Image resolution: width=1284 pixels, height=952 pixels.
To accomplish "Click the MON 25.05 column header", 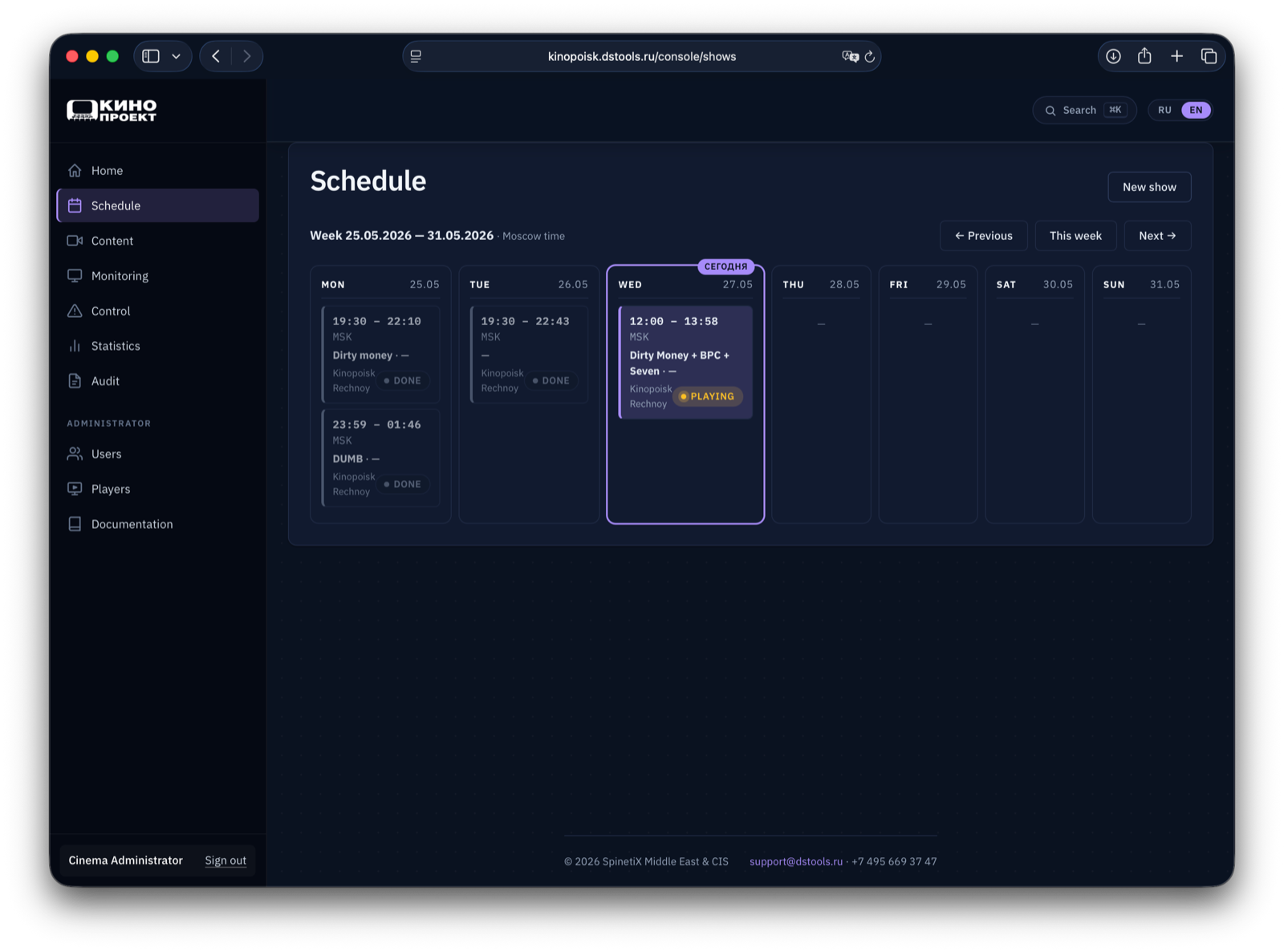I will click(x=380, y=285).
